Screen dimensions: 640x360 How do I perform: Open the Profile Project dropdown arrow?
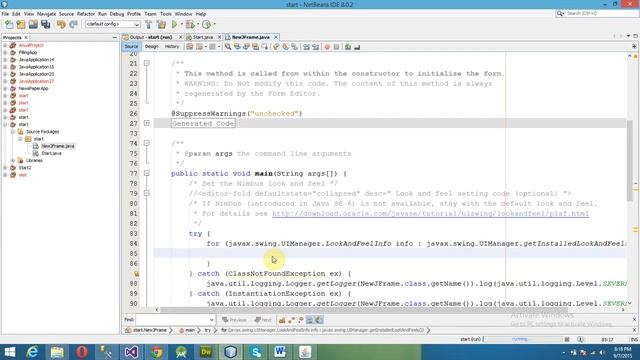214,24
